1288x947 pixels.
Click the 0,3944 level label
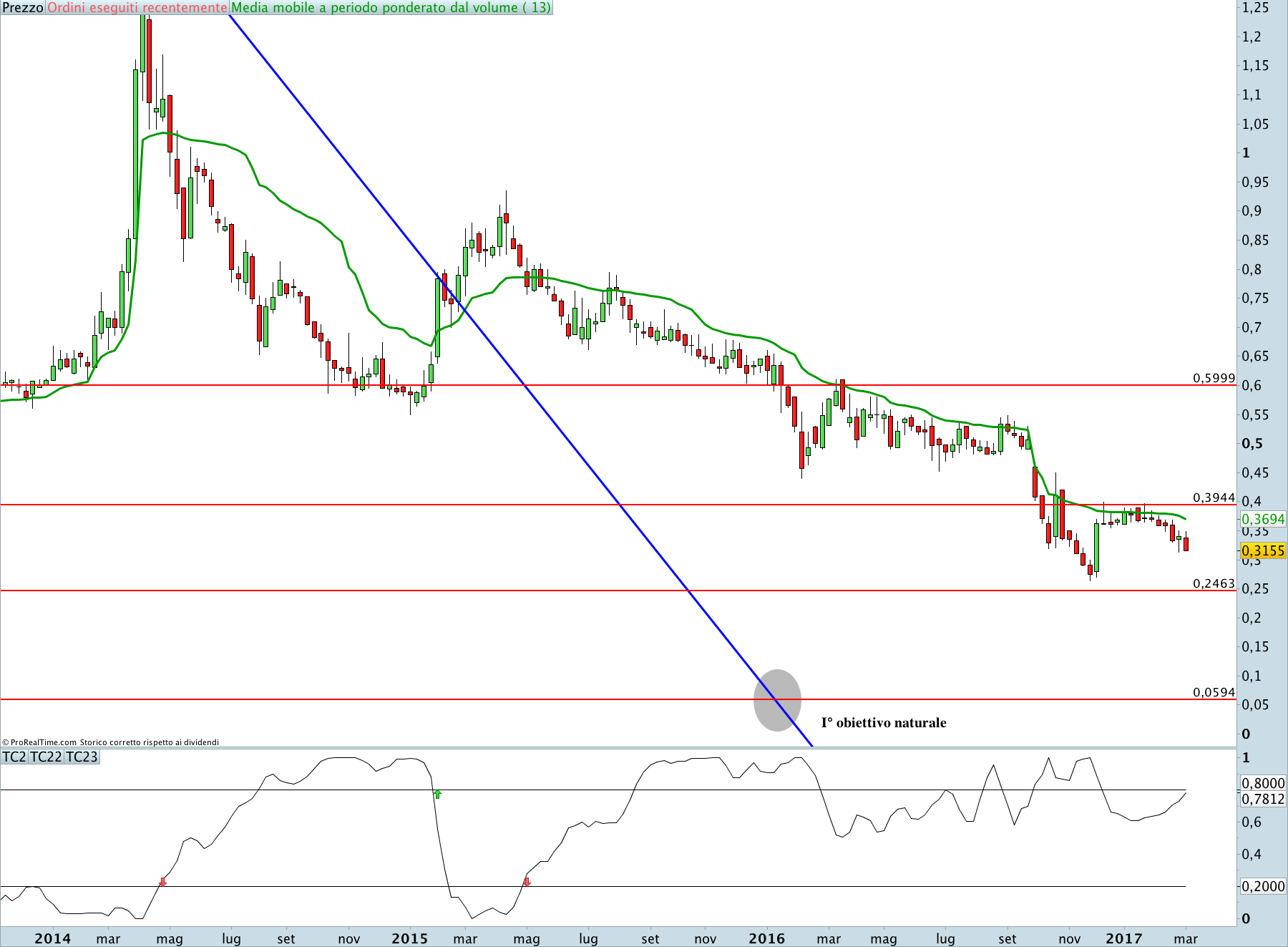coord(1214,497)
